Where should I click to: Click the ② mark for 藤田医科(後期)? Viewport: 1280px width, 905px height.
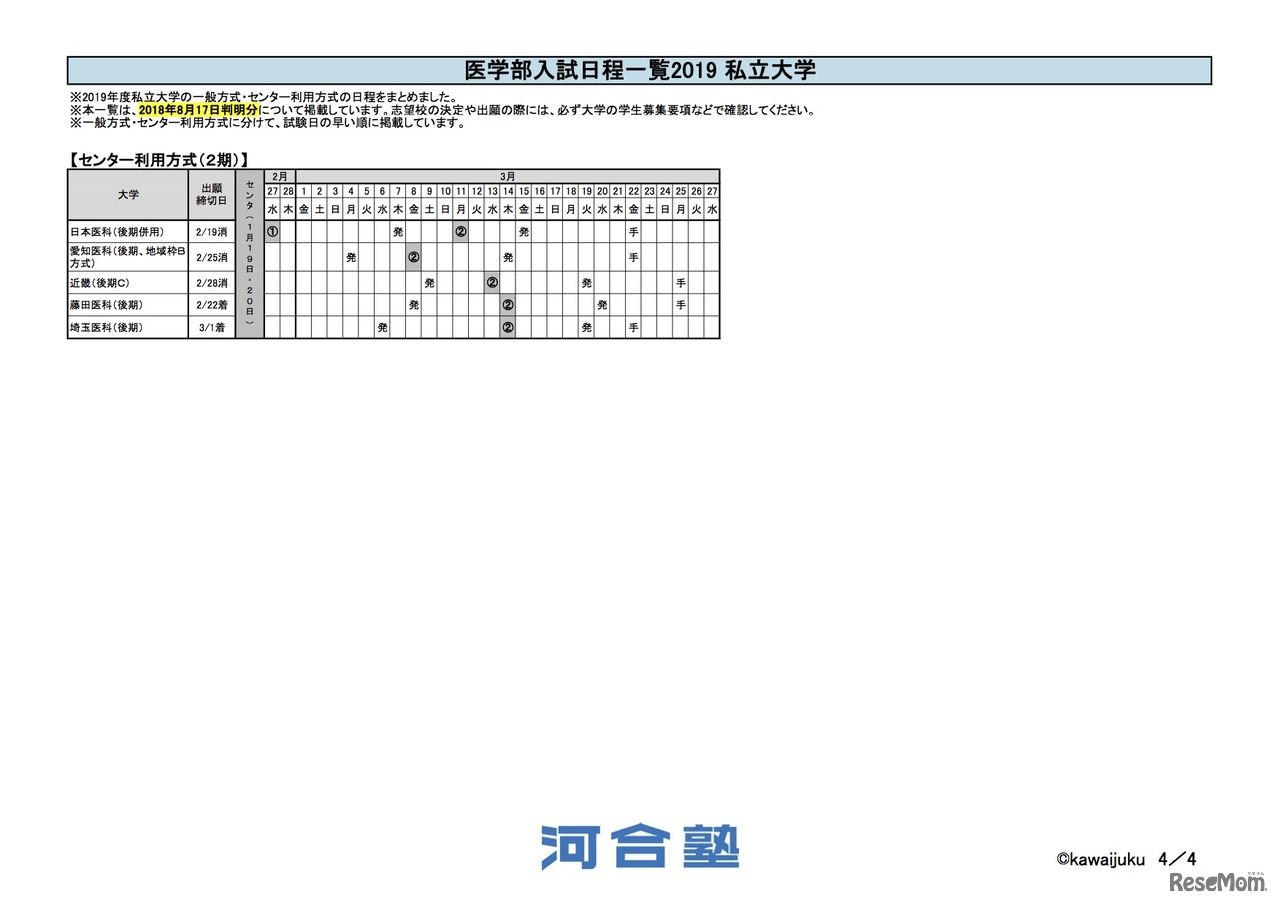[x=508, y=306]
